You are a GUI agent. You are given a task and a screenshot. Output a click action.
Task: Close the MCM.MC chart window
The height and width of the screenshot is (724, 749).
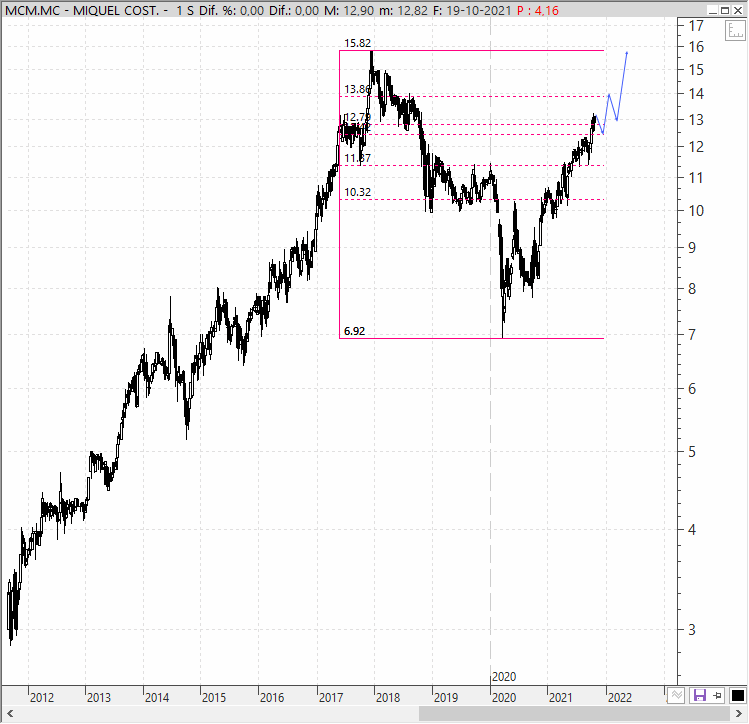pyautogui.click(x=738, y=11)
